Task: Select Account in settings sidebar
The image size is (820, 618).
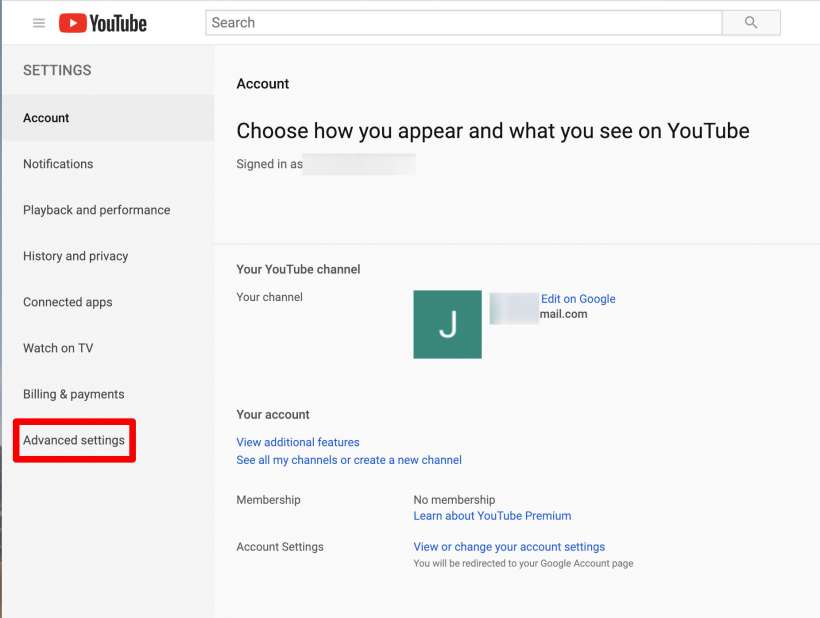Action: tap(109, 118)
